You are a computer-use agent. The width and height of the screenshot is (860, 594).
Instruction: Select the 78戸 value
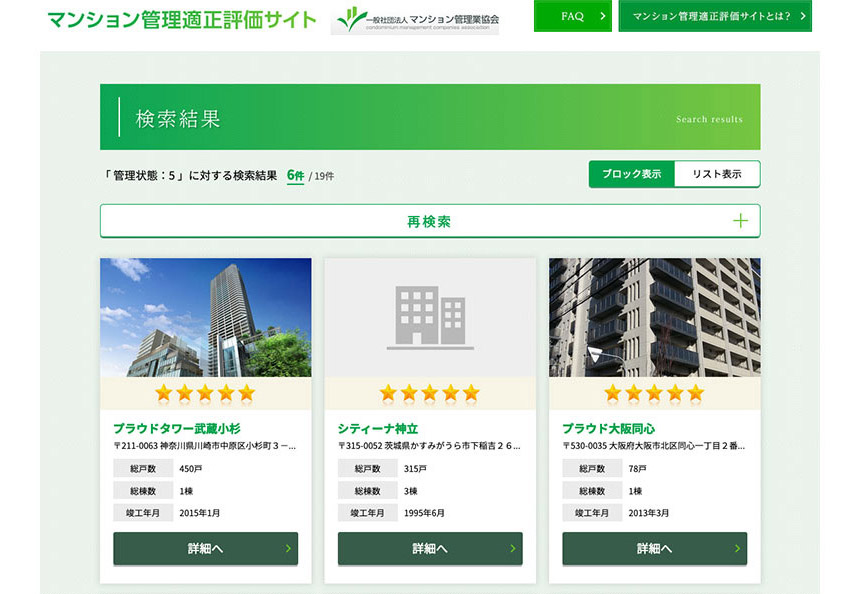[637, 469]
